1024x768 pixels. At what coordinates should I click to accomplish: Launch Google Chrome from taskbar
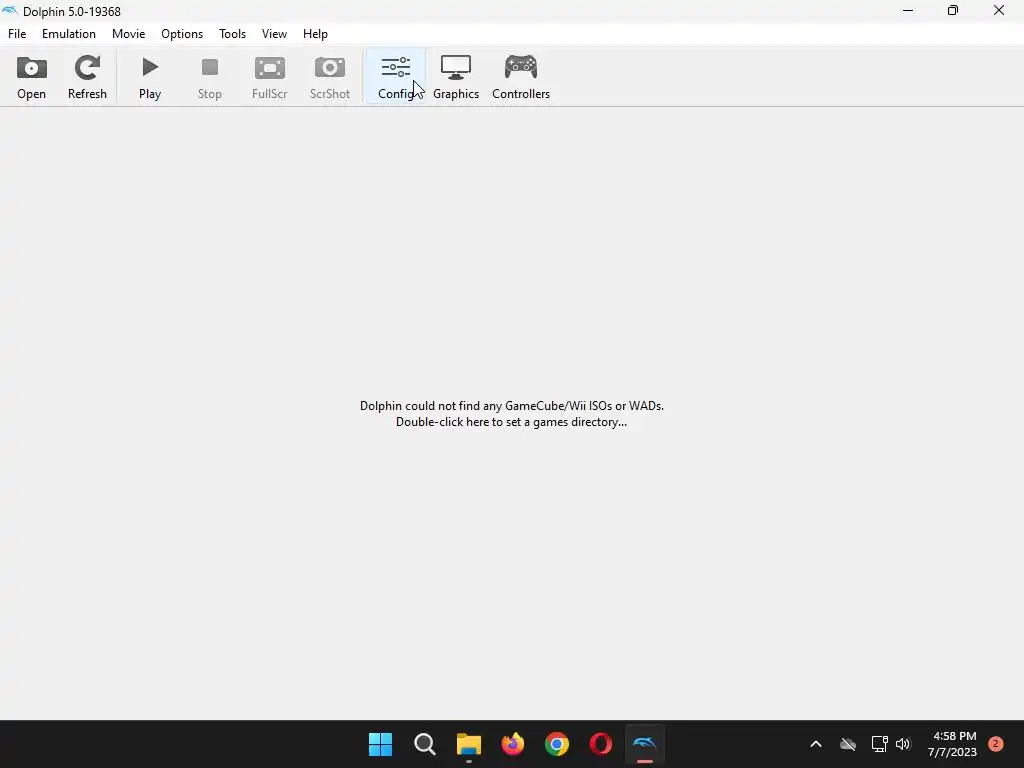(x=557, y=744)
